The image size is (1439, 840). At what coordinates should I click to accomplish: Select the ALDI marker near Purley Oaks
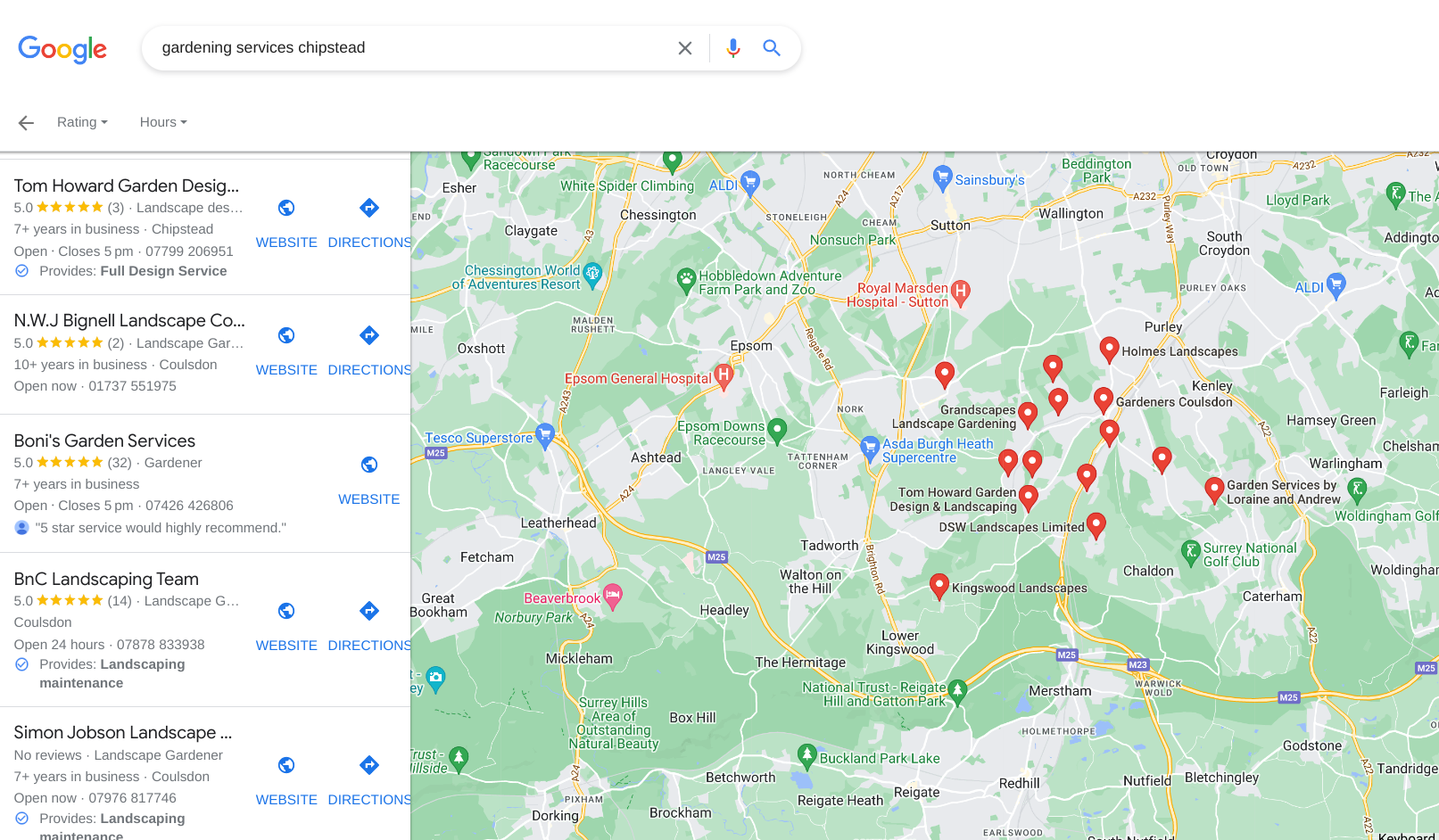coord(1336,286)
